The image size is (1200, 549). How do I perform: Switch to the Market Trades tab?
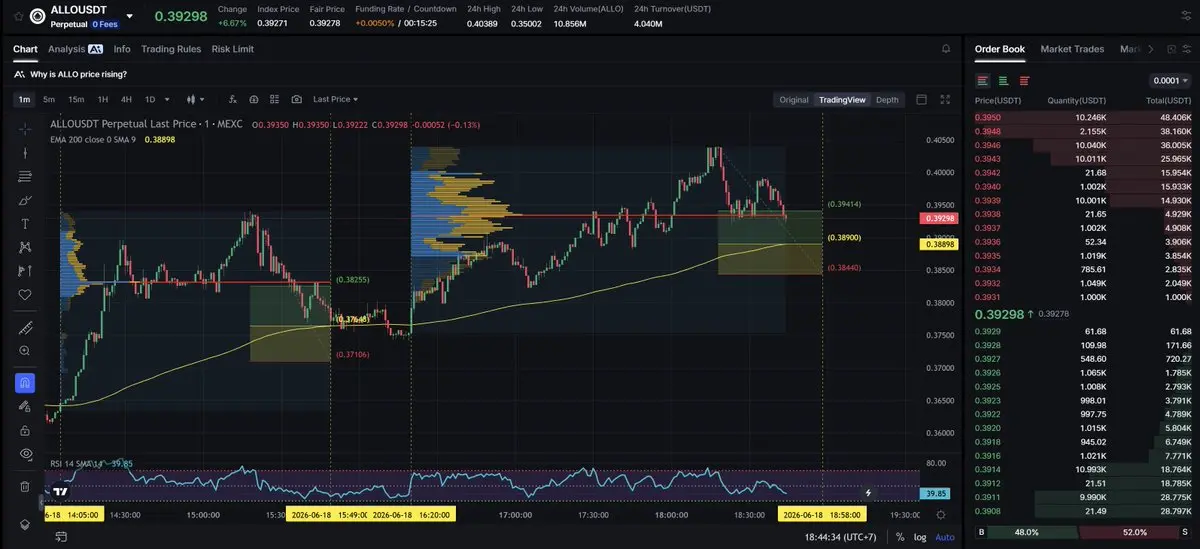[1074, 48]
